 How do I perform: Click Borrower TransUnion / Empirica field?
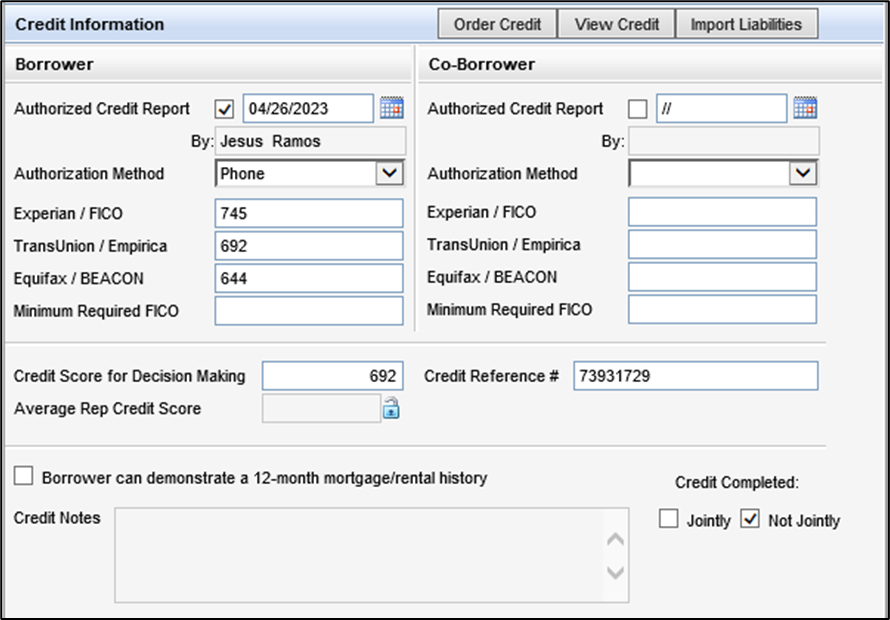[308, 245]
